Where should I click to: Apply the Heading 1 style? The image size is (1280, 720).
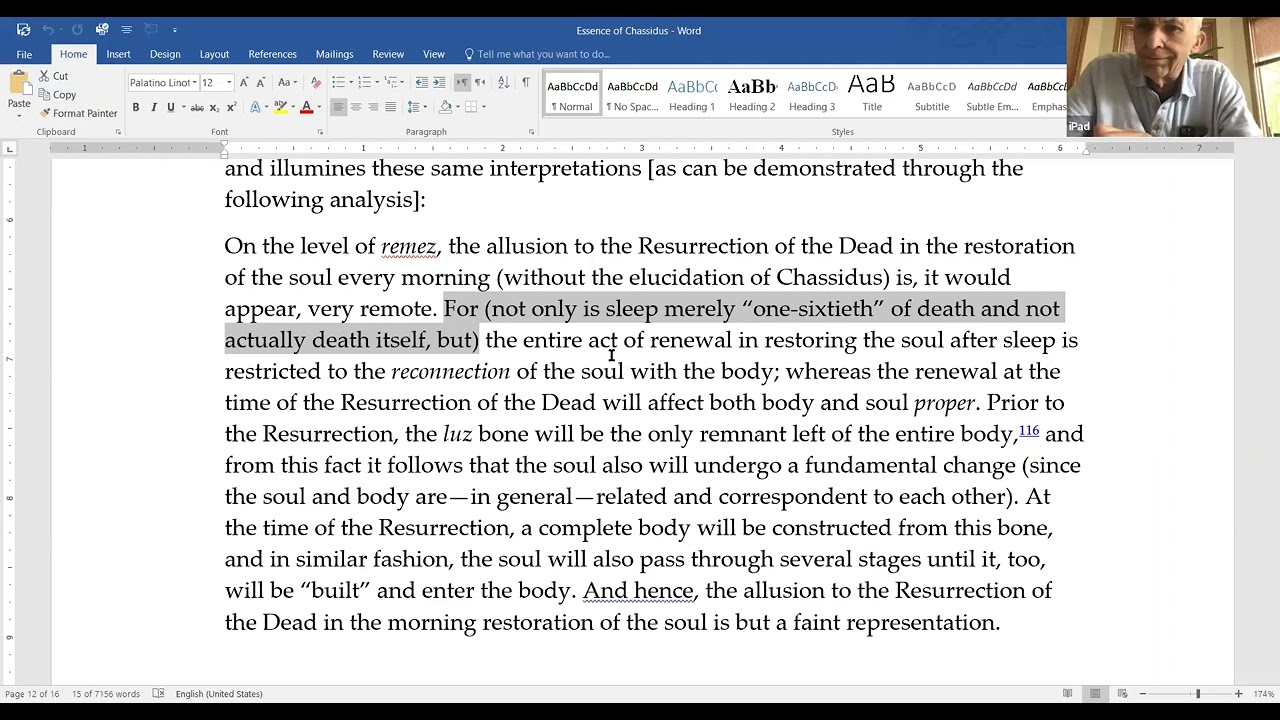(692, 95)
